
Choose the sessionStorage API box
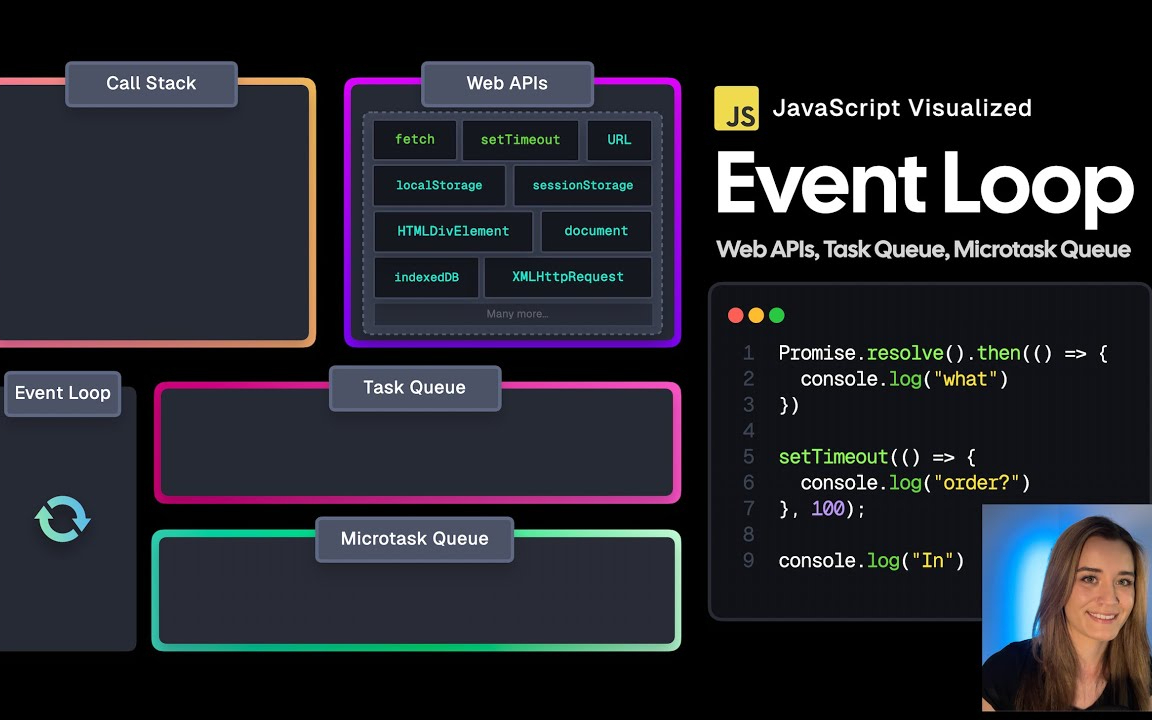click(582, 186)
